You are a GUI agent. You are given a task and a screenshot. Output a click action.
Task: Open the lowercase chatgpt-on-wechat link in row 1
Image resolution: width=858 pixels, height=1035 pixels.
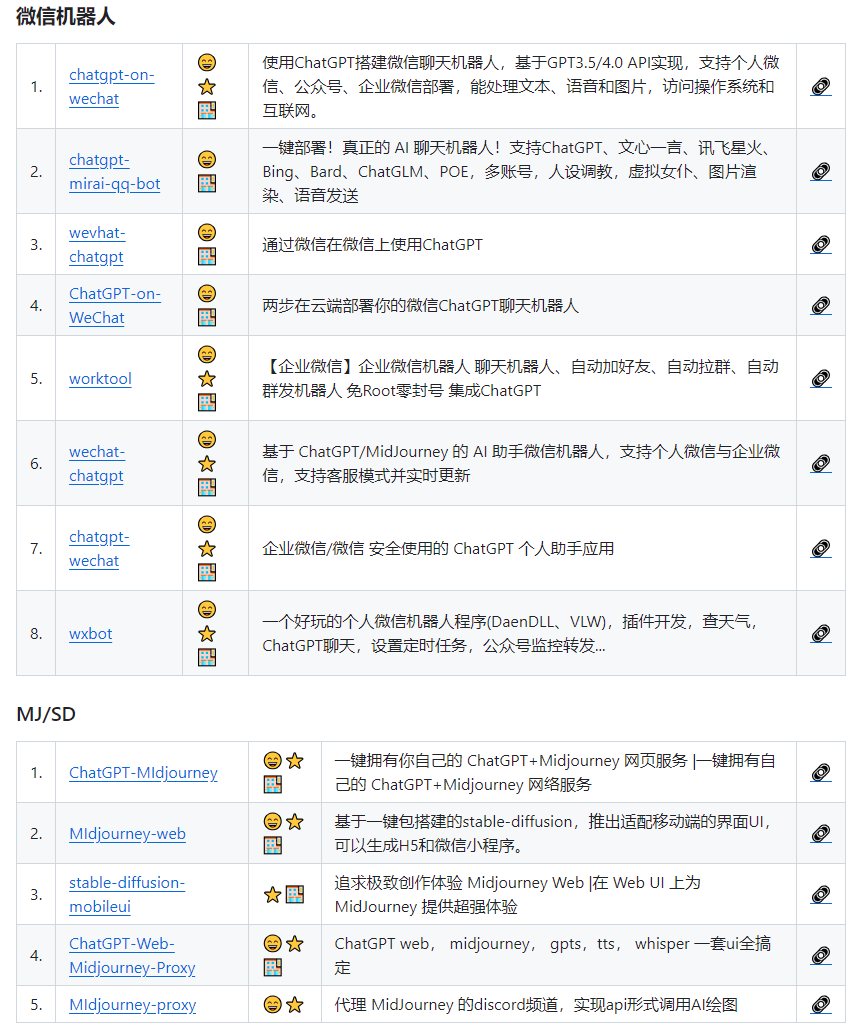(112, 86)
